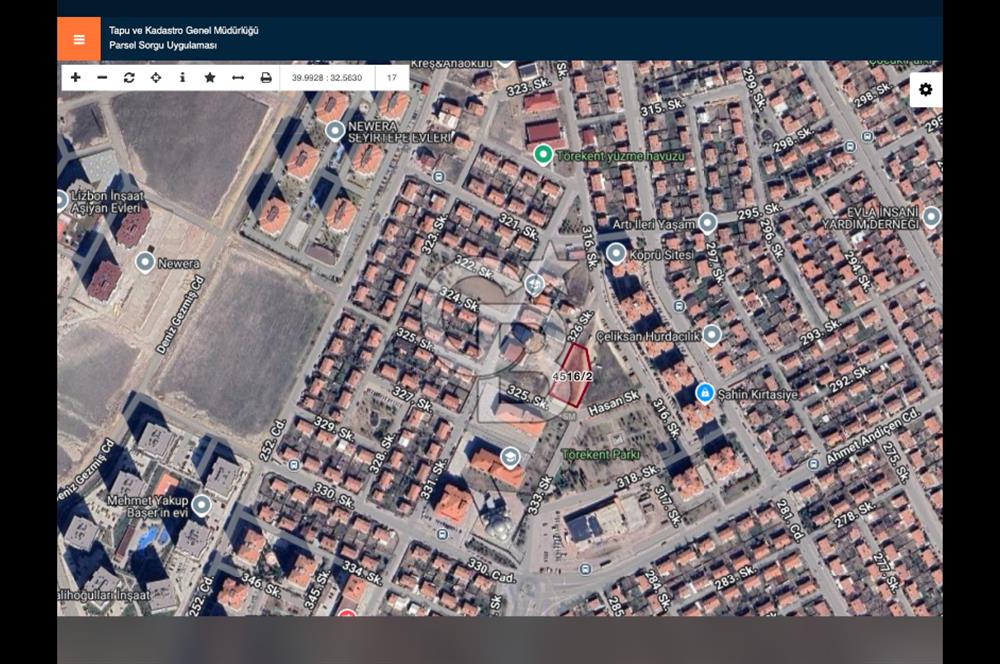Viewport: 1000px width, 664px height.
Task: Click the 292. Sk. street label
Action: click(849, 379)
